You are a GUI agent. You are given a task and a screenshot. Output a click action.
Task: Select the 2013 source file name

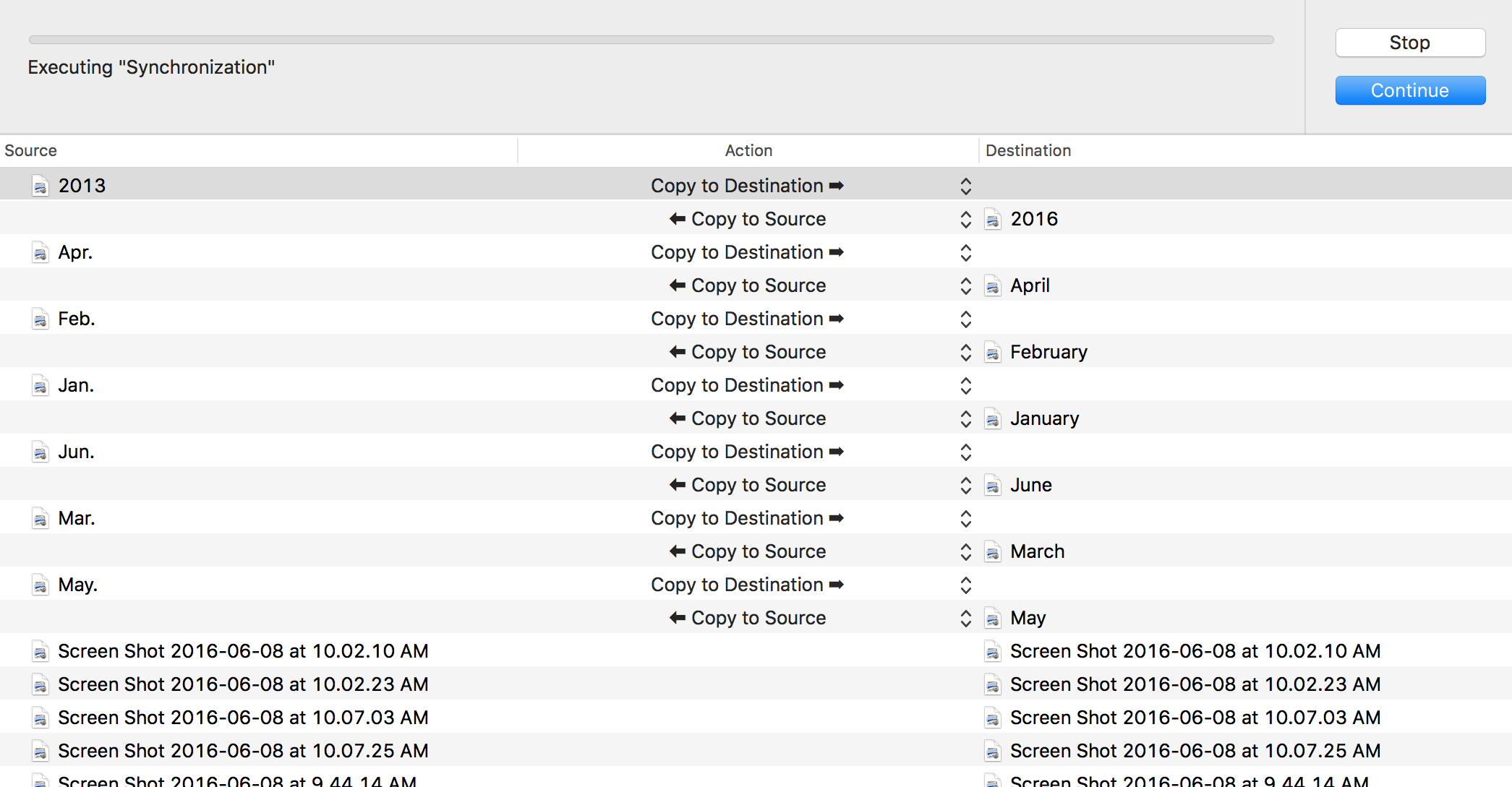point(82,186)
